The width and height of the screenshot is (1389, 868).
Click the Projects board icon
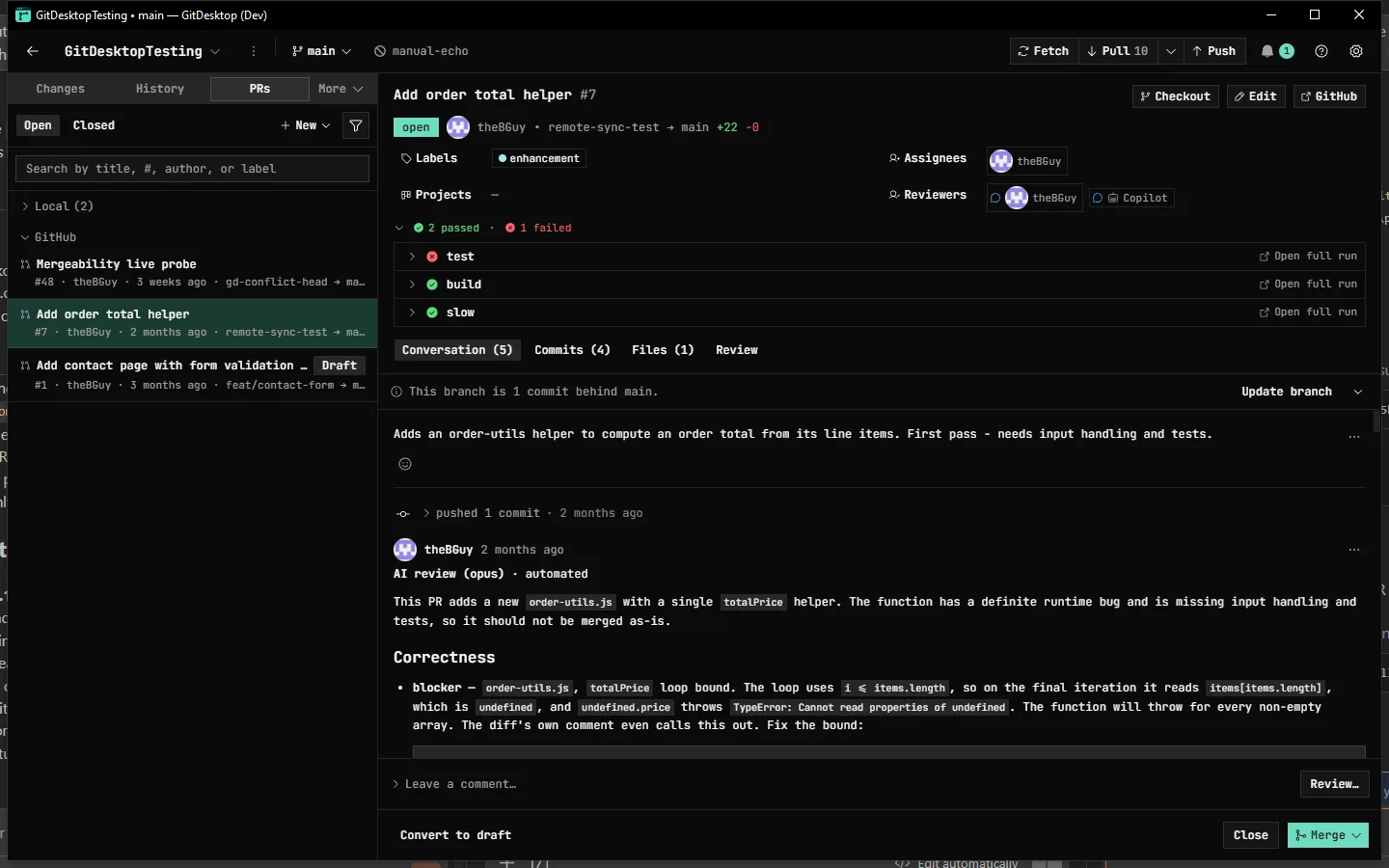406,195
